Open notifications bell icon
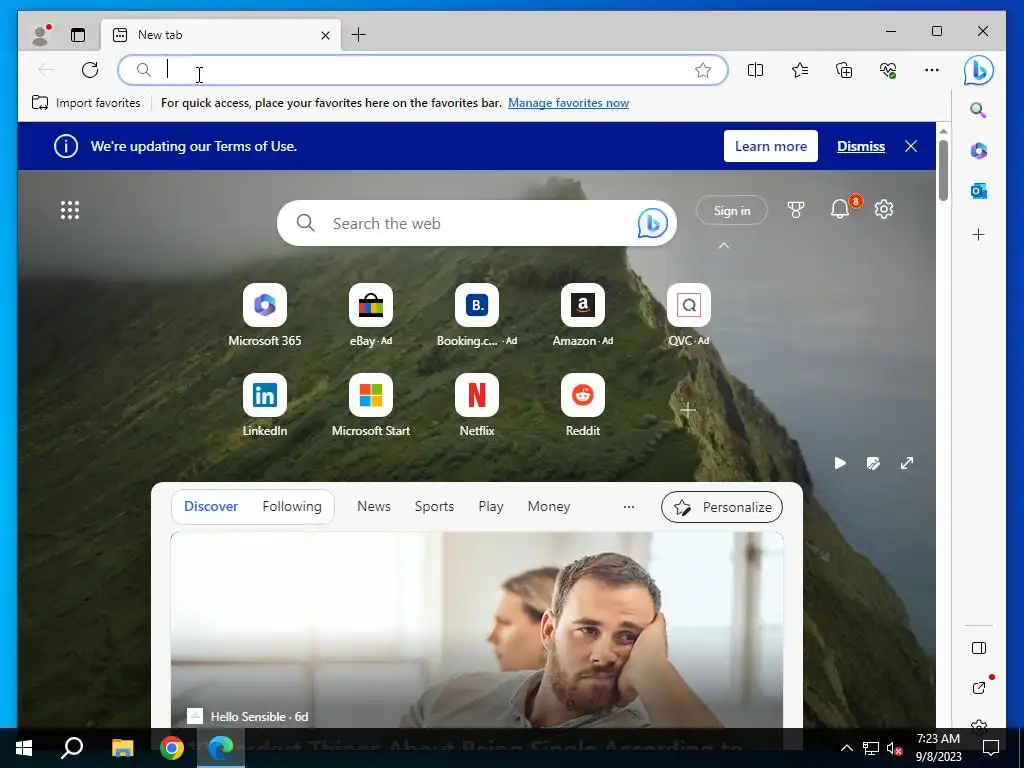The width and height of the screenshot is (1024, 768). pyautogui.click(x=840, y=210)
